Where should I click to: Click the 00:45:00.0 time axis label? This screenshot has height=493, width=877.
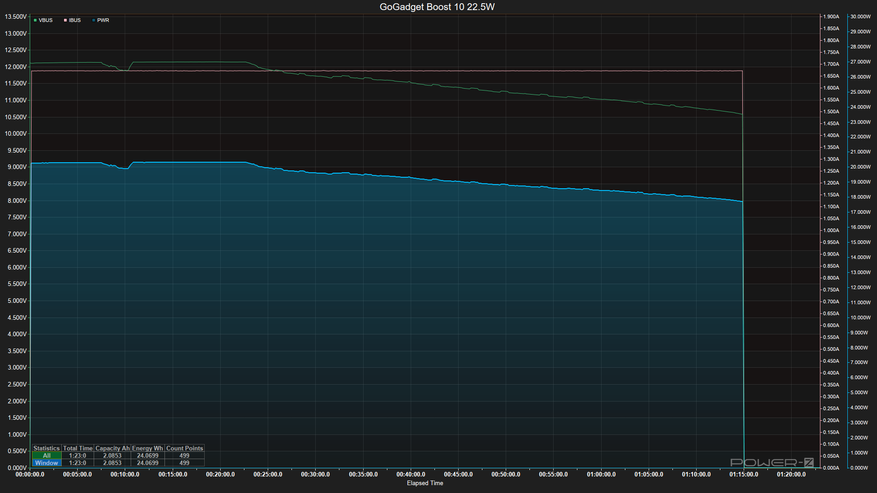pos(458,474)
